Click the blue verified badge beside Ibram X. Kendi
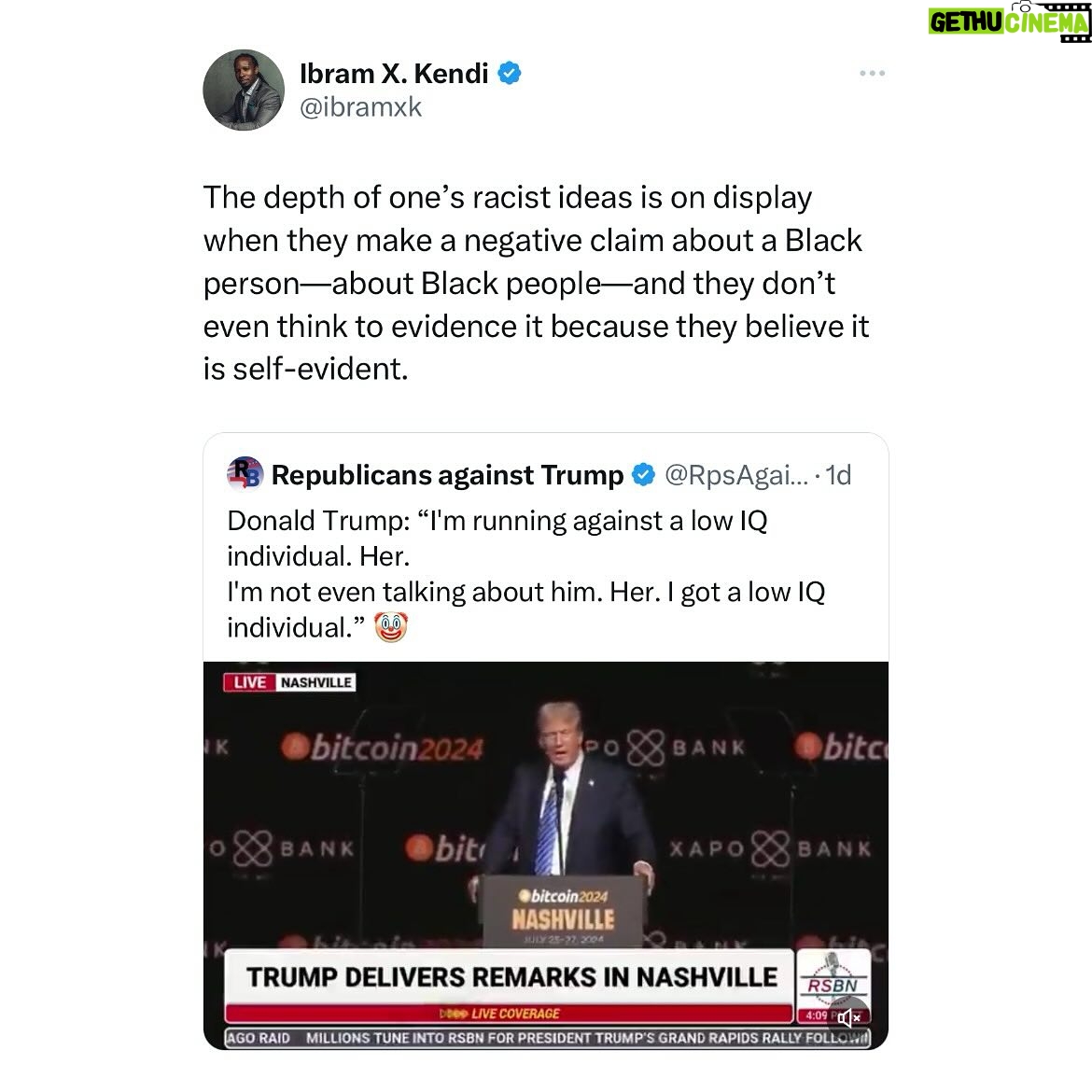The height and width of the screenshot is (1092, 1092). click(x=509, y=73)
